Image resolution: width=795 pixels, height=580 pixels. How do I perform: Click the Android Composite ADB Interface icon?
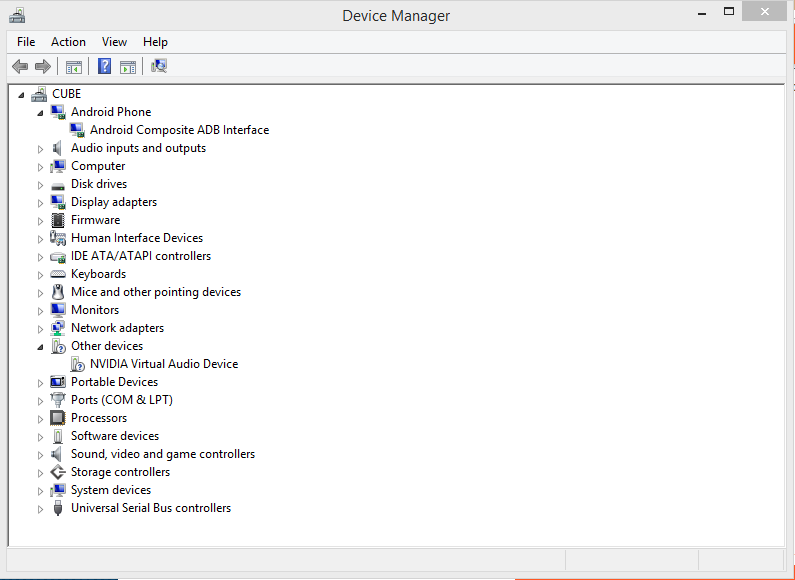pyautogui.click(x=77, y=130)
